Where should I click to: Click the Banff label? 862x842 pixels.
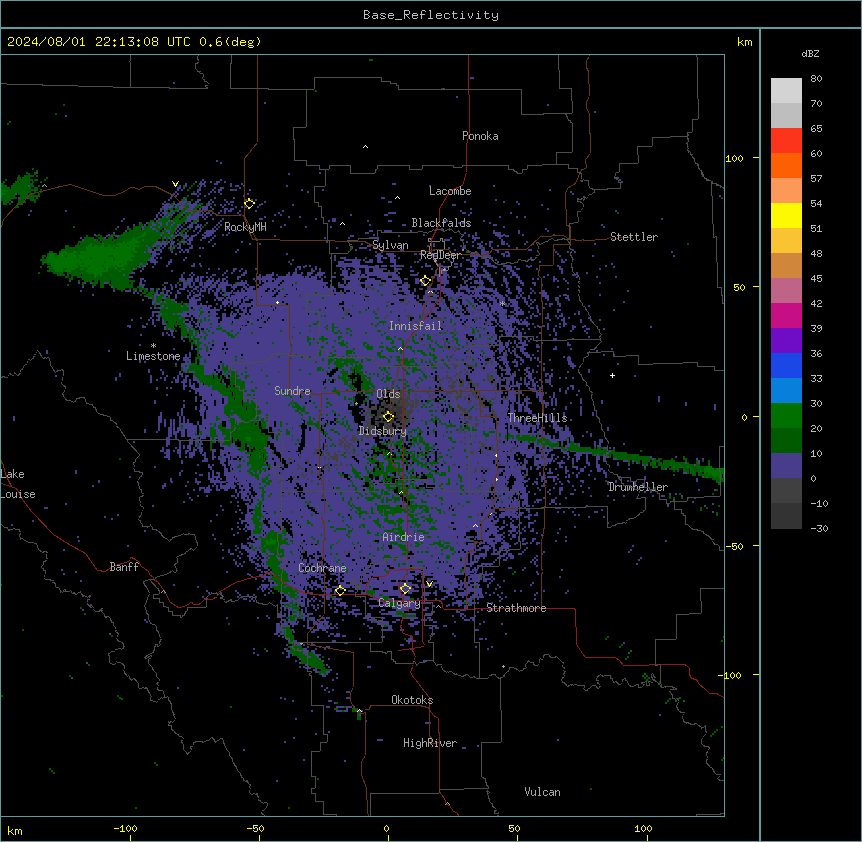[x=124, y=567]
